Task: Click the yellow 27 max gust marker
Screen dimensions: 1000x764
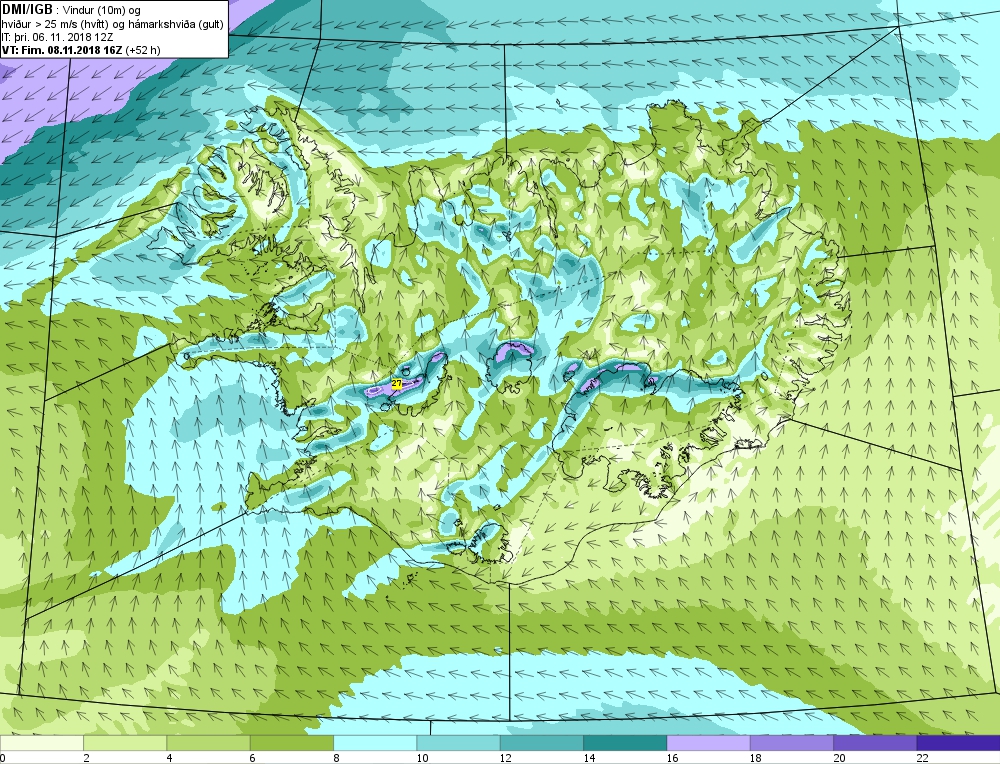Action: [397, 384]
